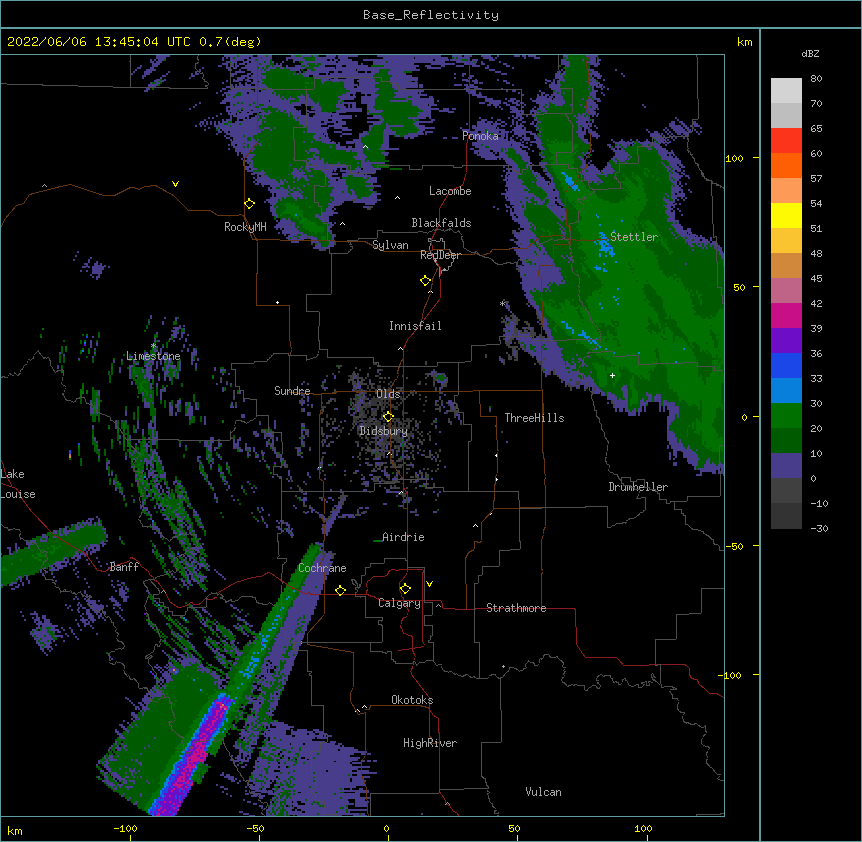Select the Cochrane label

tap(322, 568)
